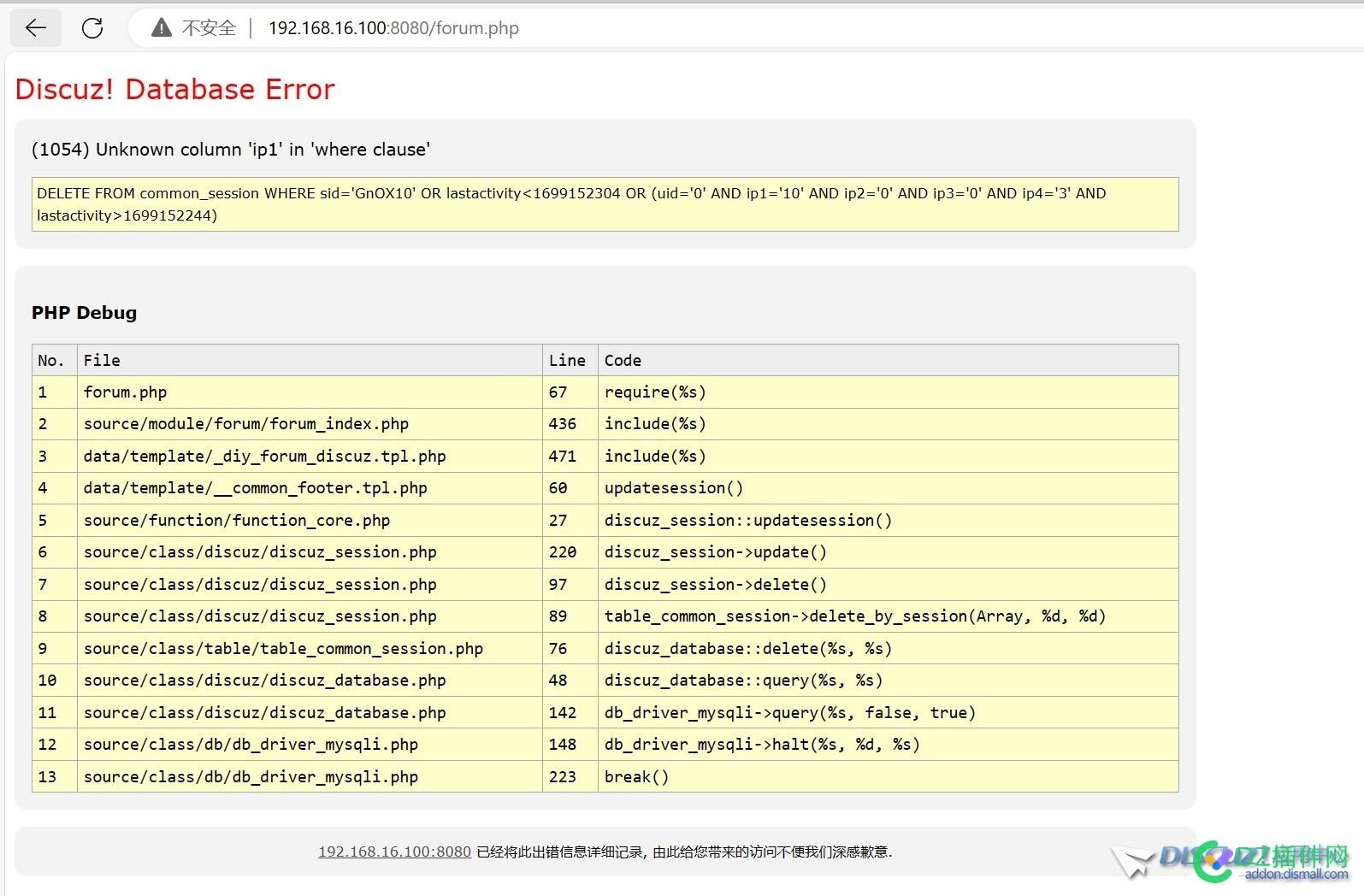Select 'source/class/table/table_common_session.php' cell
This screenshot has width=1364, height=896.
point(310,649)
